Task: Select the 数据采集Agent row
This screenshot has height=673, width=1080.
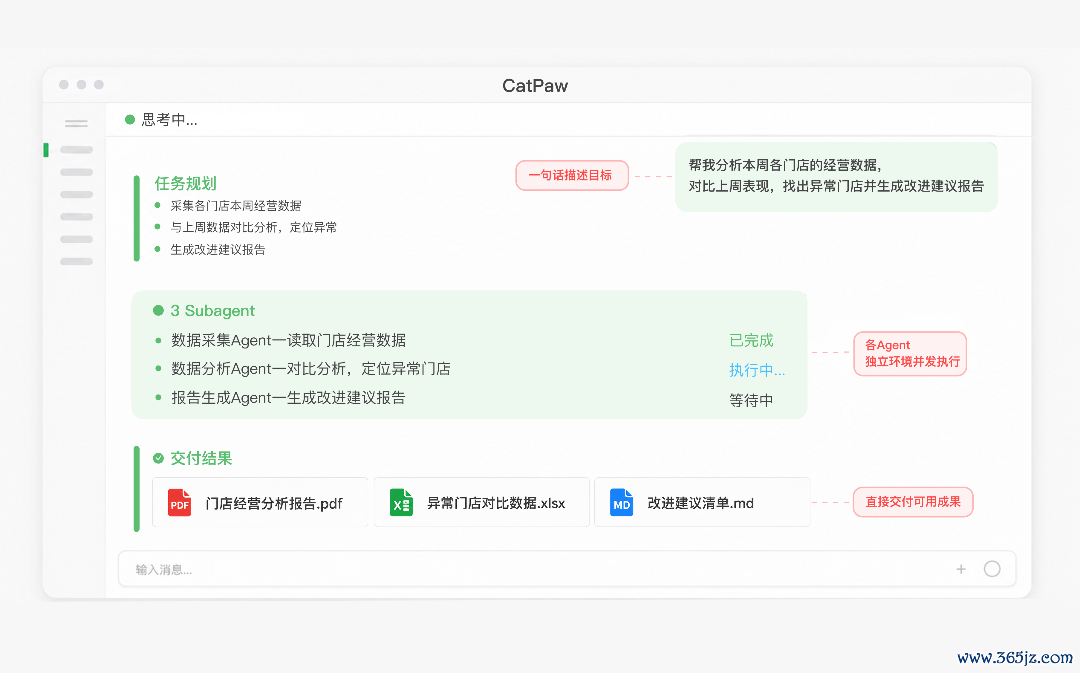Action: [x=289, y=340]
